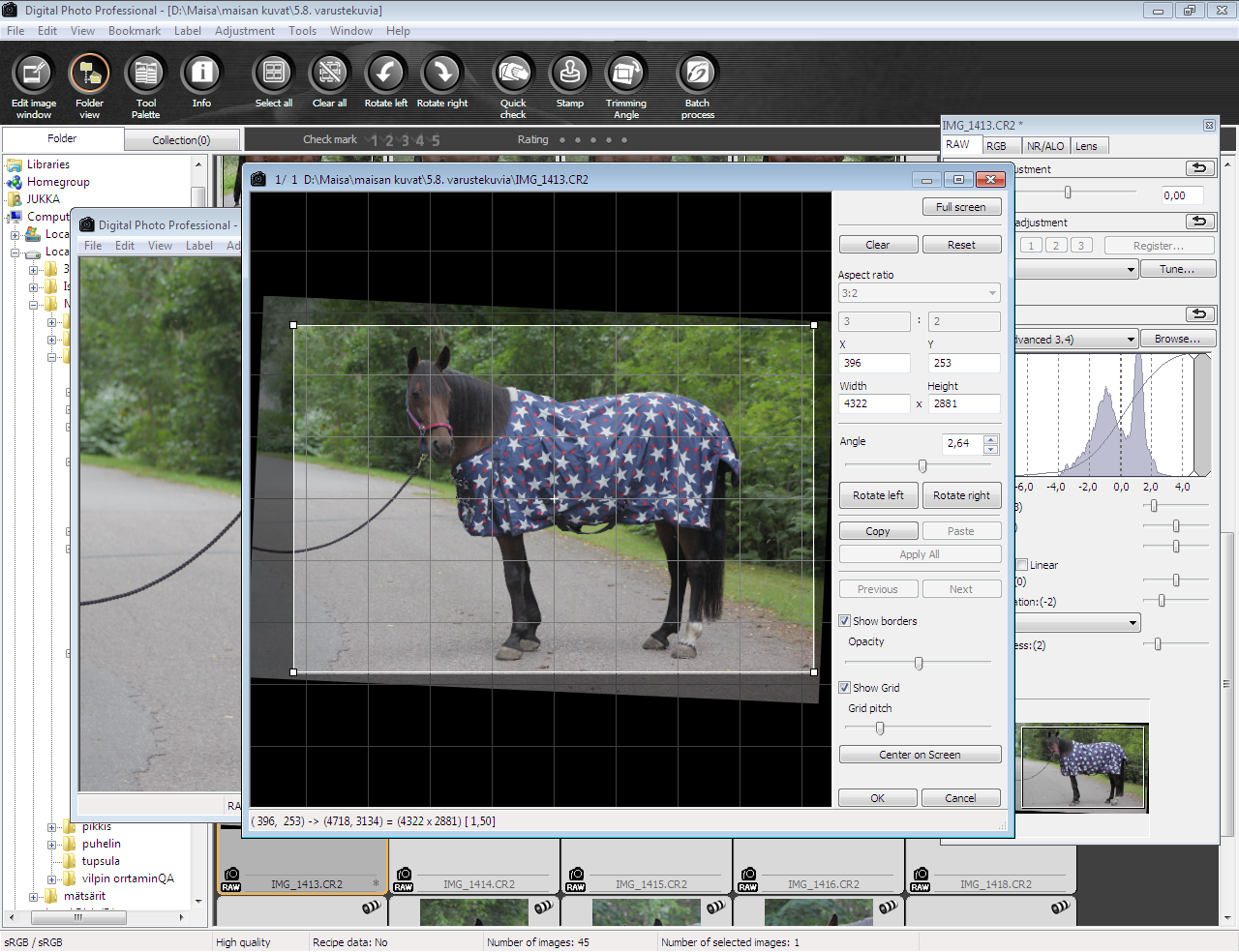Click the revert arrow above the Register button
Image resolution: width=1239 pixels, height=952 pixels.
pos(1200,222)
